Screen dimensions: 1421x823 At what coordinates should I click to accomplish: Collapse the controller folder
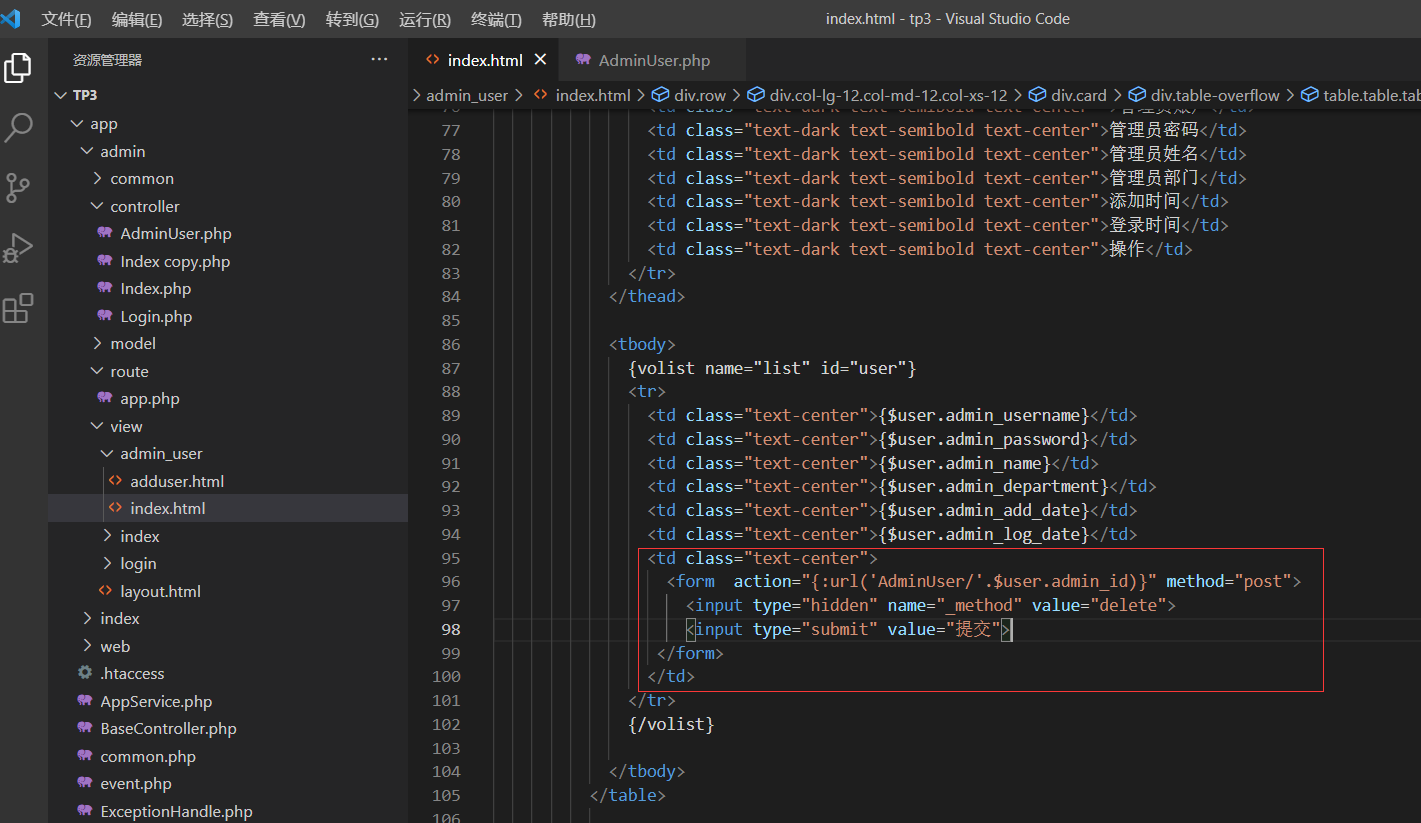(x=144, y=206)
